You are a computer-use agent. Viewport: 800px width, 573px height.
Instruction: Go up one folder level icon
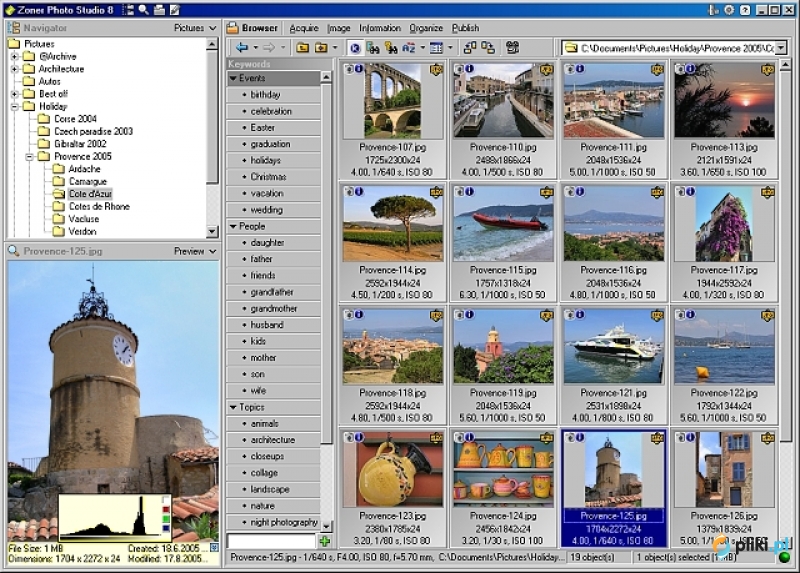[x=303, y=48]
